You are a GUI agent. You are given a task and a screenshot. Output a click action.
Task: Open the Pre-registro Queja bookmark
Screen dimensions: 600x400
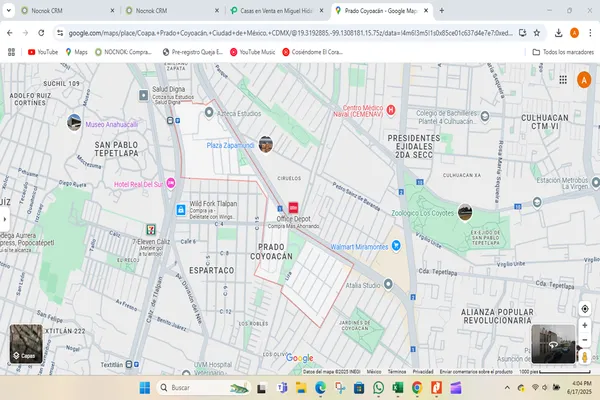pos(192,52)
